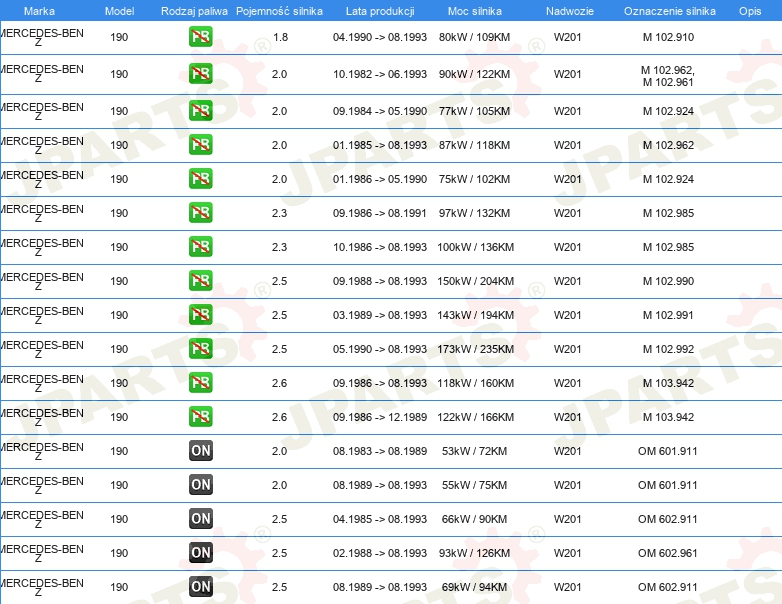Click the petrol fuel icon in the M 102.992 row
782x604 pixels.
coord(200,349)
